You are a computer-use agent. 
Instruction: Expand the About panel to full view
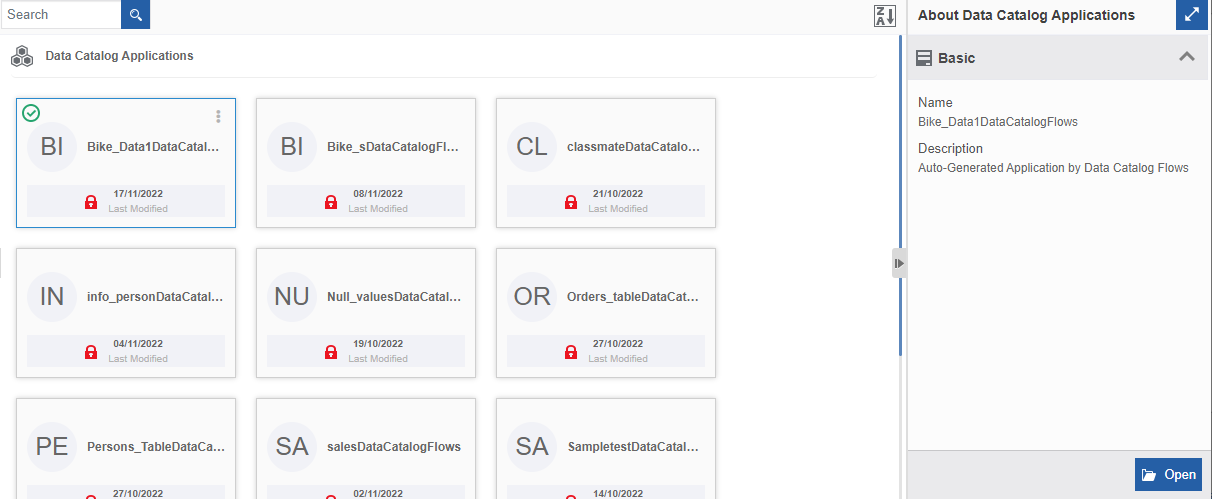pyautogui.click(x=1192, y=15)
